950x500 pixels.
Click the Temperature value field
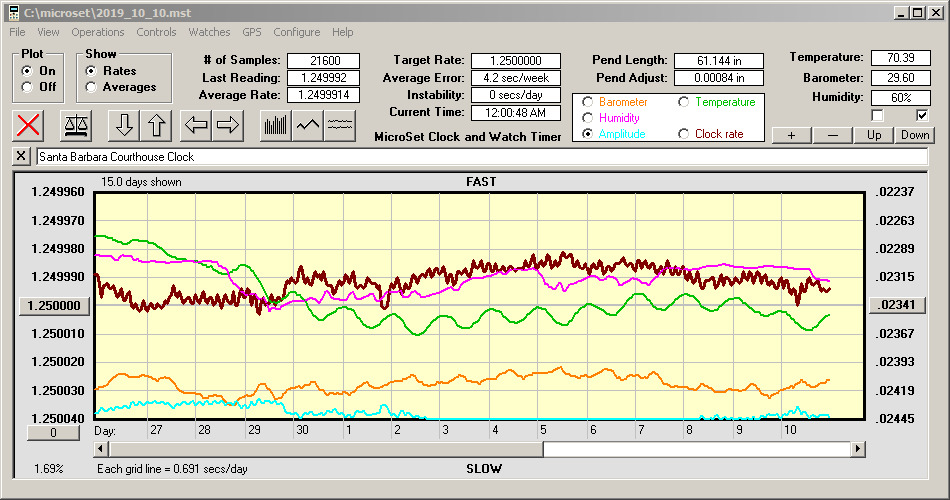click(900, 58)
